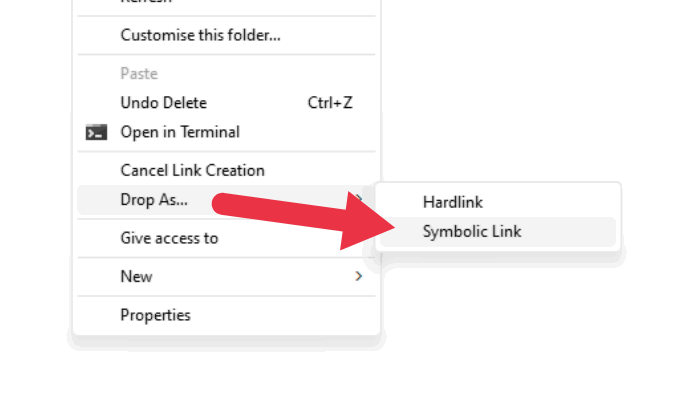Expand the New submenu chevron
This screenshot has width=700, height=393.
point(358,276)
